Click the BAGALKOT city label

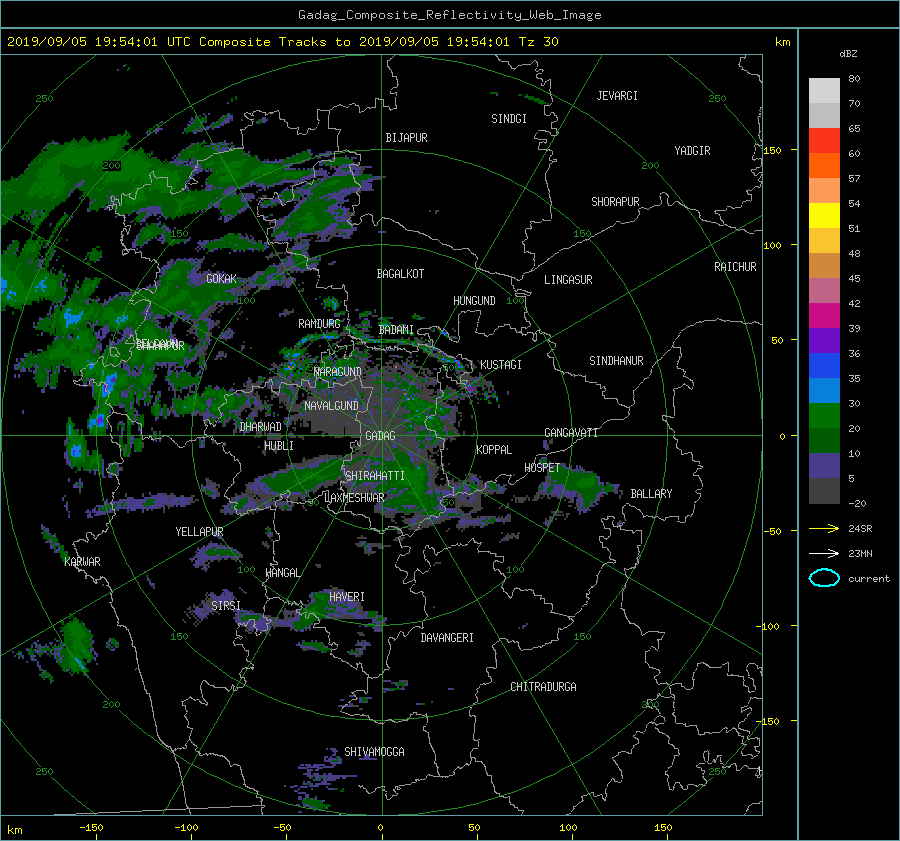pos(400,274)
